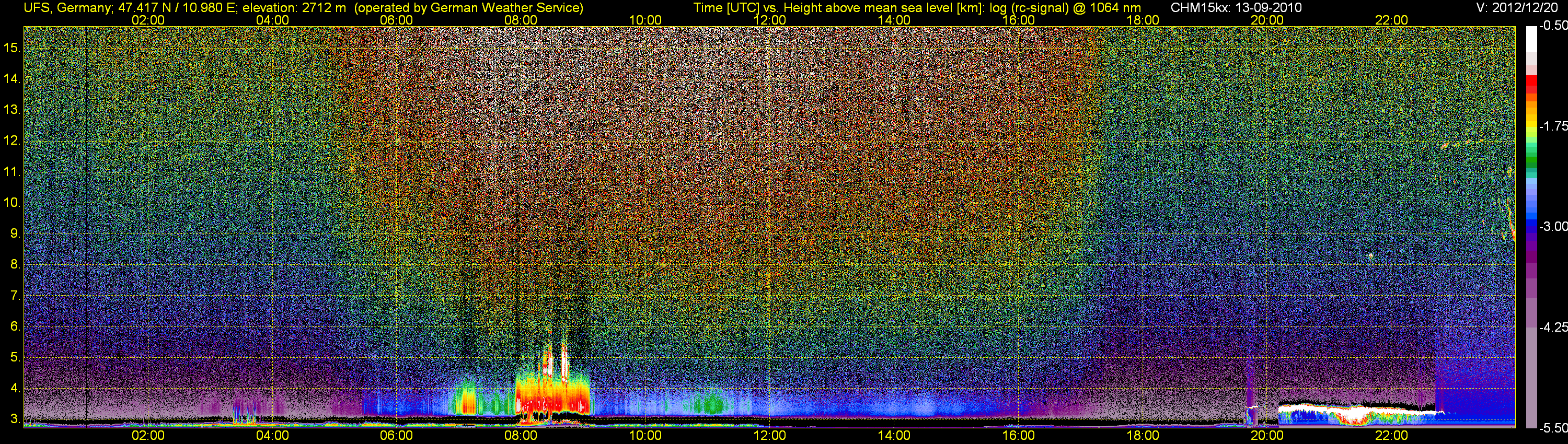Viewport: 1568px width, 444px height.
Task: Click bottom time axis label 02:00
Action: (148, 436)
